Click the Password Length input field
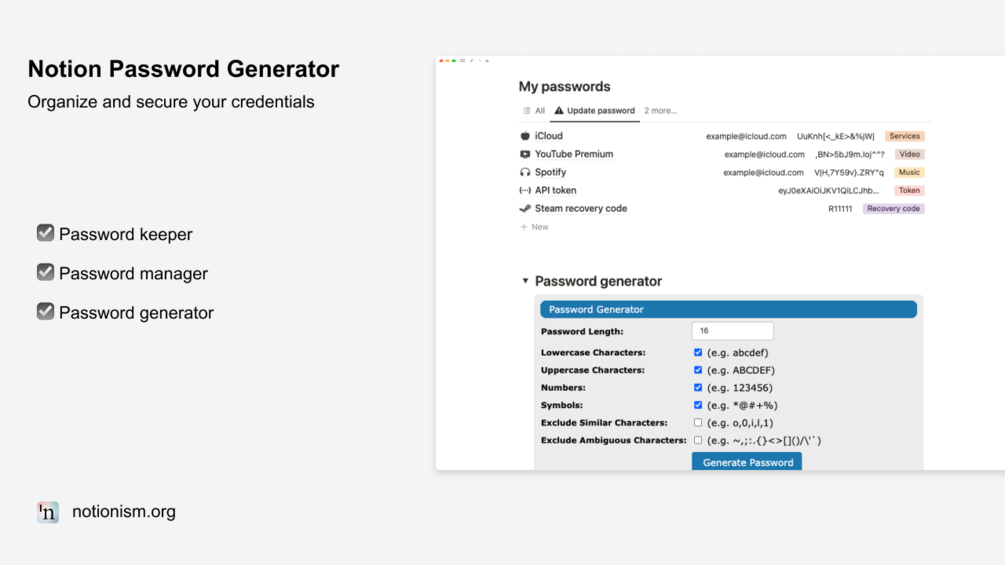1005x565 pixels. pyautogui.click(x=732, y=331)
